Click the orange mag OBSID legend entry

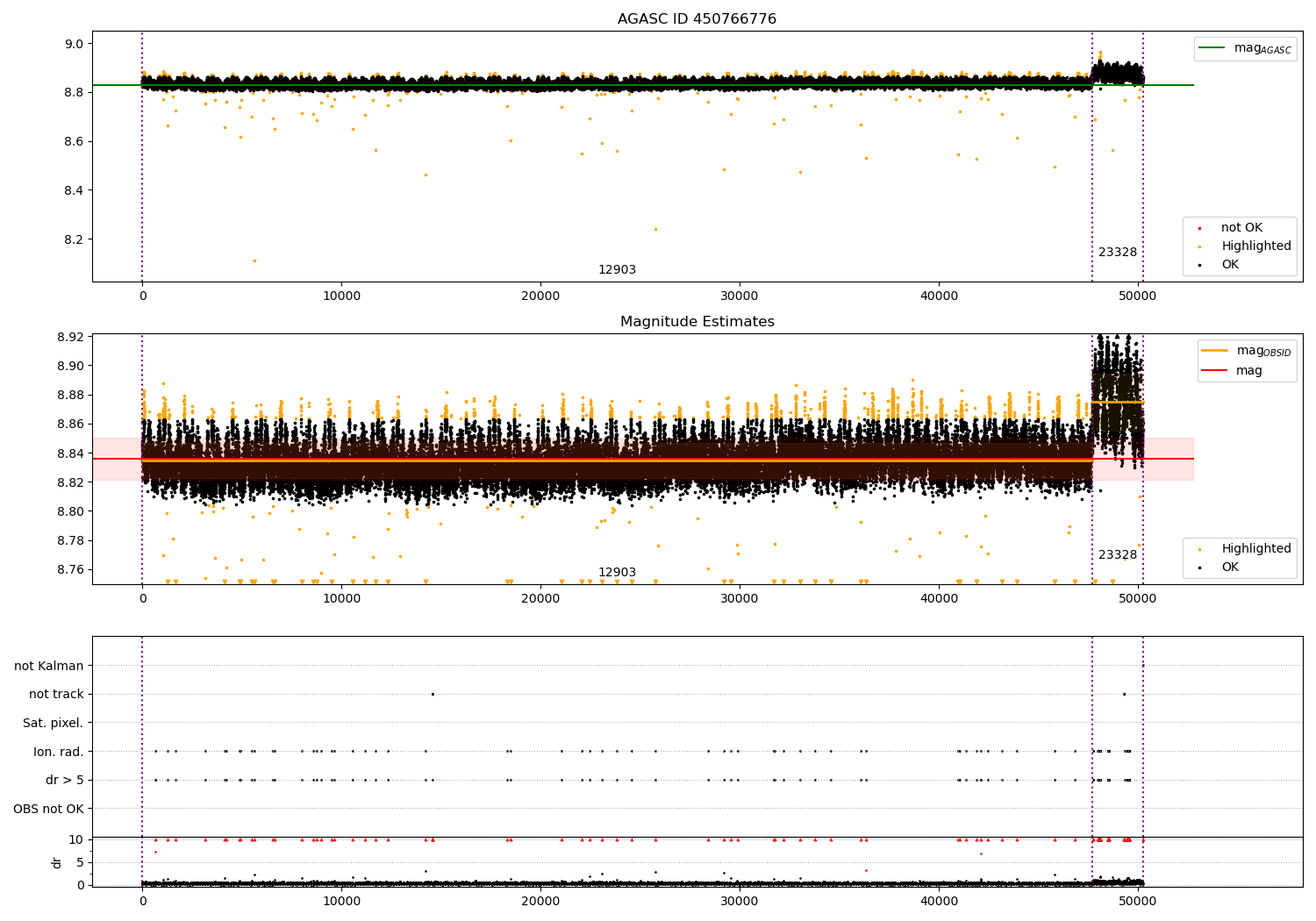coord(1215,351)
